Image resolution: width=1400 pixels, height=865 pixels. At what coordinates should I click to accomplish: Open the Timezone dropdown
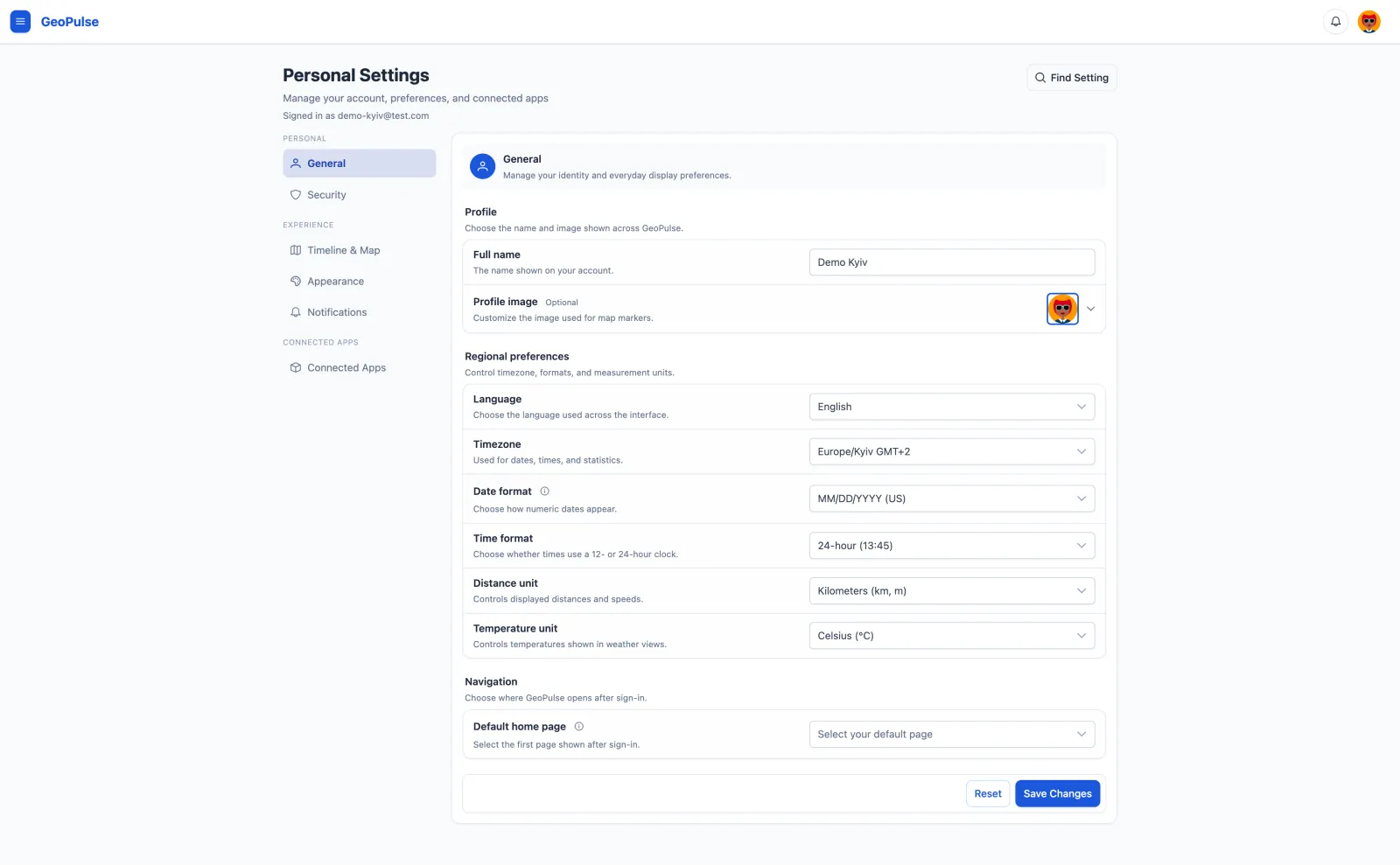pos(951,451)
